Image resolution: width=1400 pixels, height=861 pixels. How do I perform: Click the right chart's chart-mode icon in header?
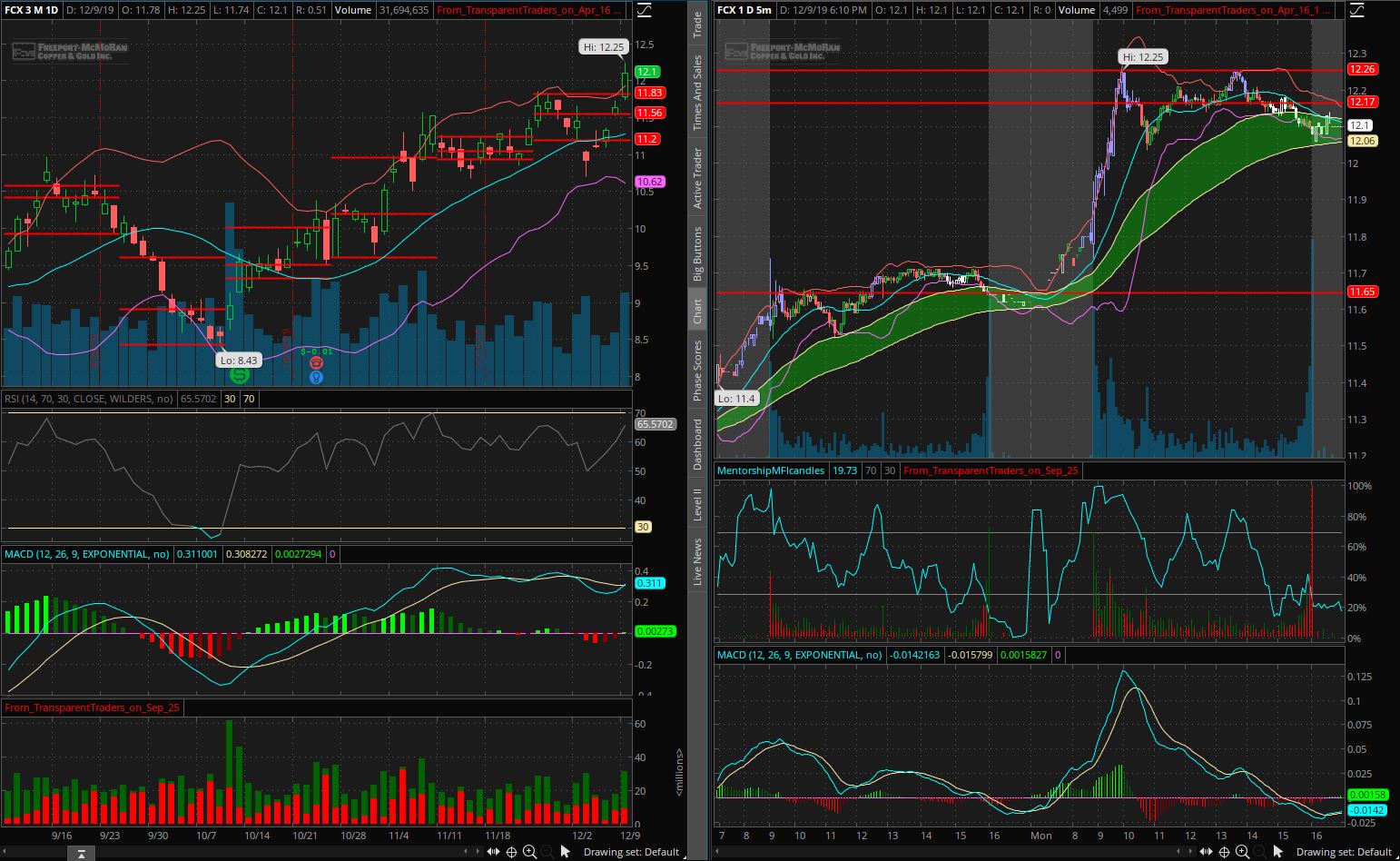1357,10
